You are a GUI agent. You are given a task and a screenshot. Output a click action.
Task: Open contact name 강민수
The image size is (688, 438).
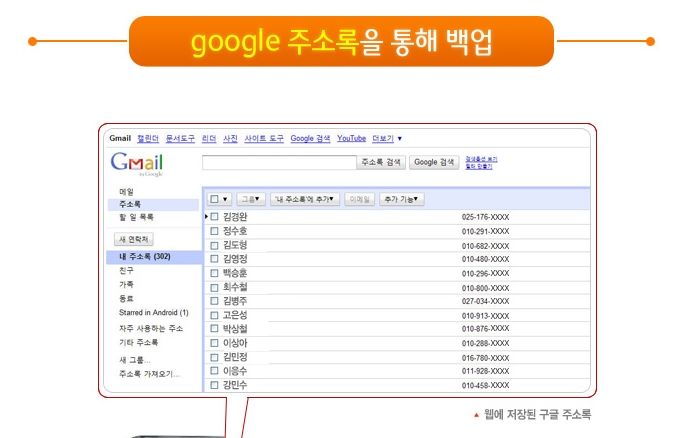[x=235, y=385]
